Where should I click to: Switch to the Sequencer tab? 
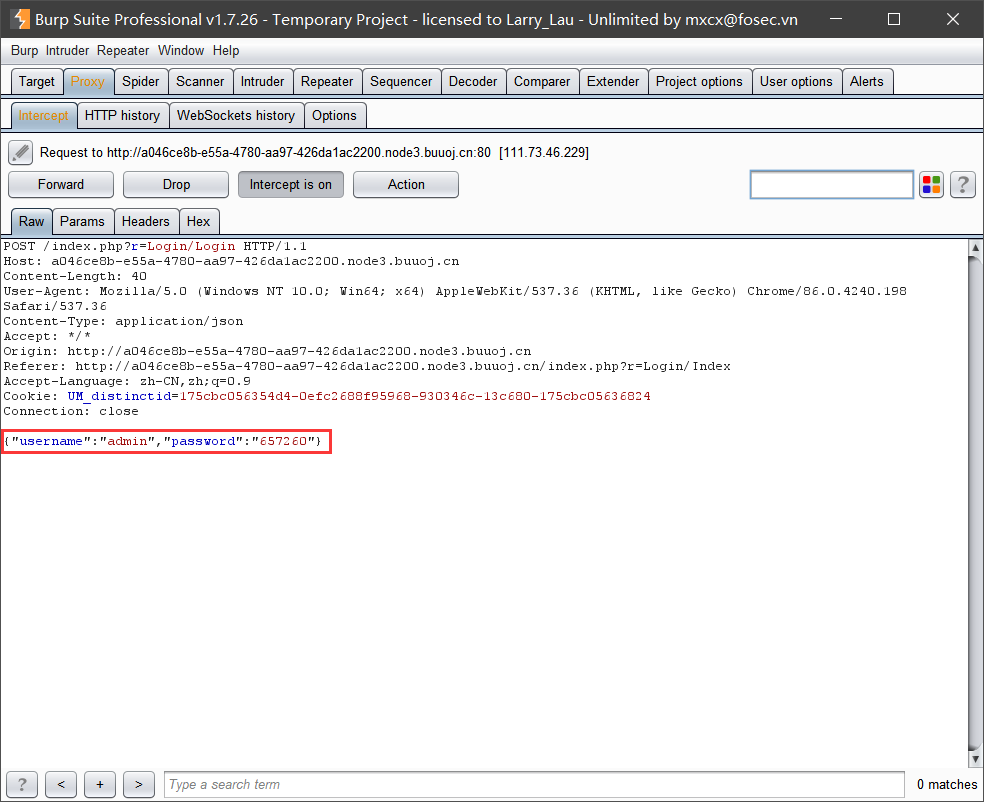pyautogui.click(x=401, y=82)
